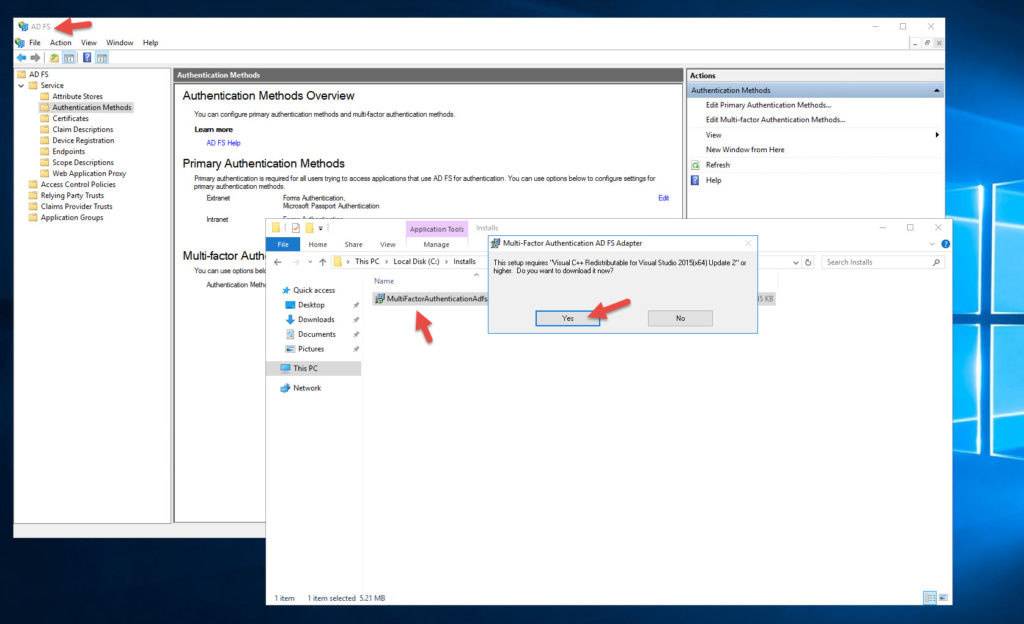Click the back arrow in AD FS toolbar
Screen dimensions: 1024x624
point(21,58)
